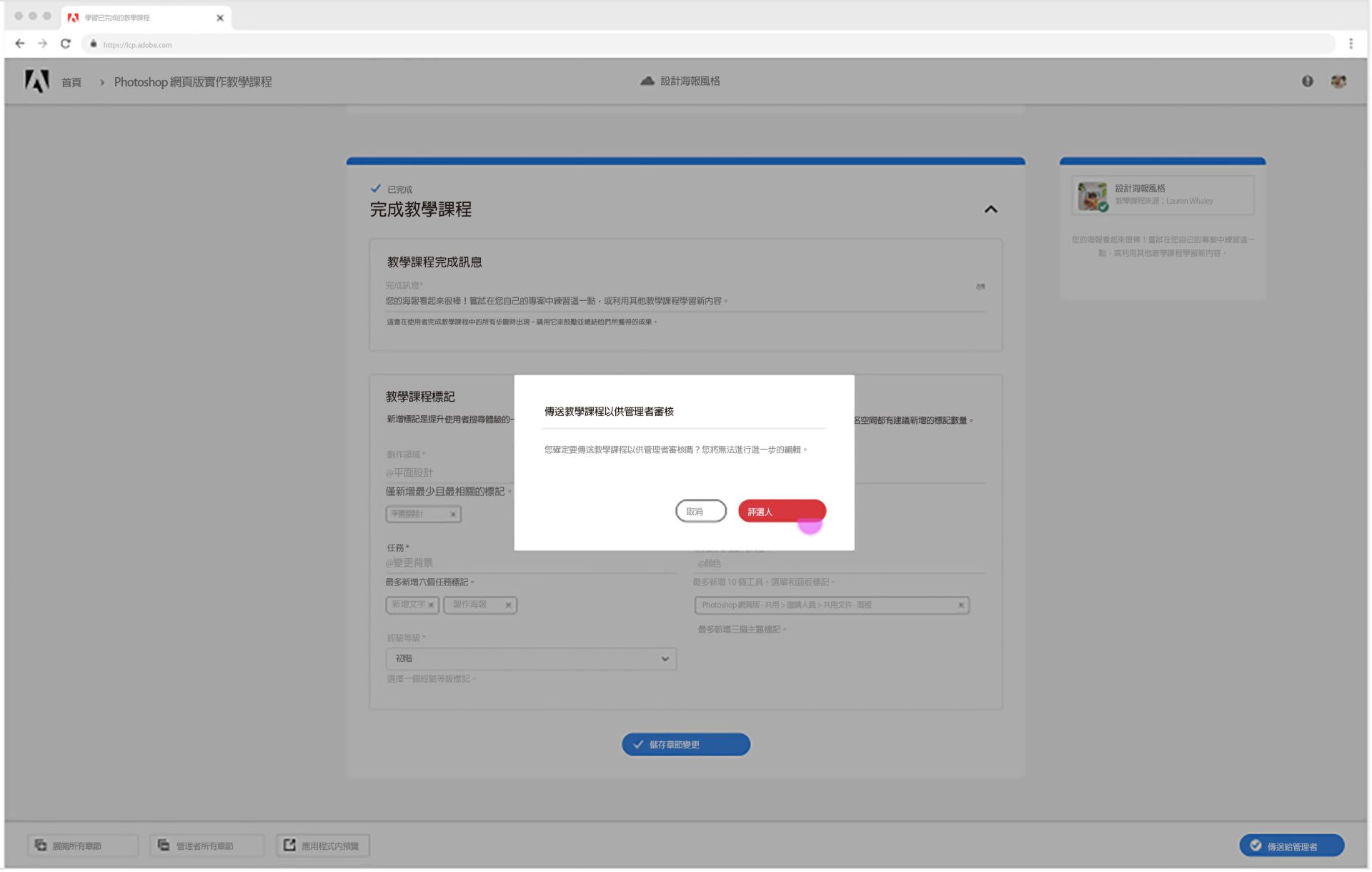Click the info icon in header
The image size is (1372, 872).
tap(1307, 81)
